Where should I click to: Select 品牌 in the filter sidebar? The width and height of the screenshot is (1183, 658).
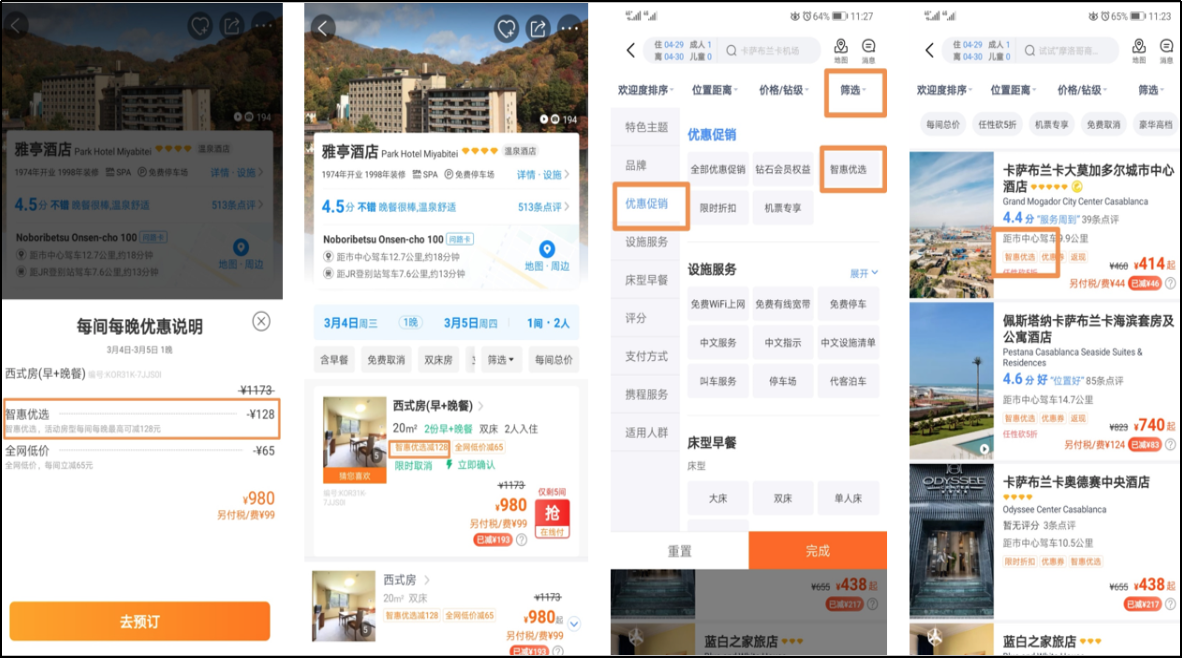click(x=636, y=165)
